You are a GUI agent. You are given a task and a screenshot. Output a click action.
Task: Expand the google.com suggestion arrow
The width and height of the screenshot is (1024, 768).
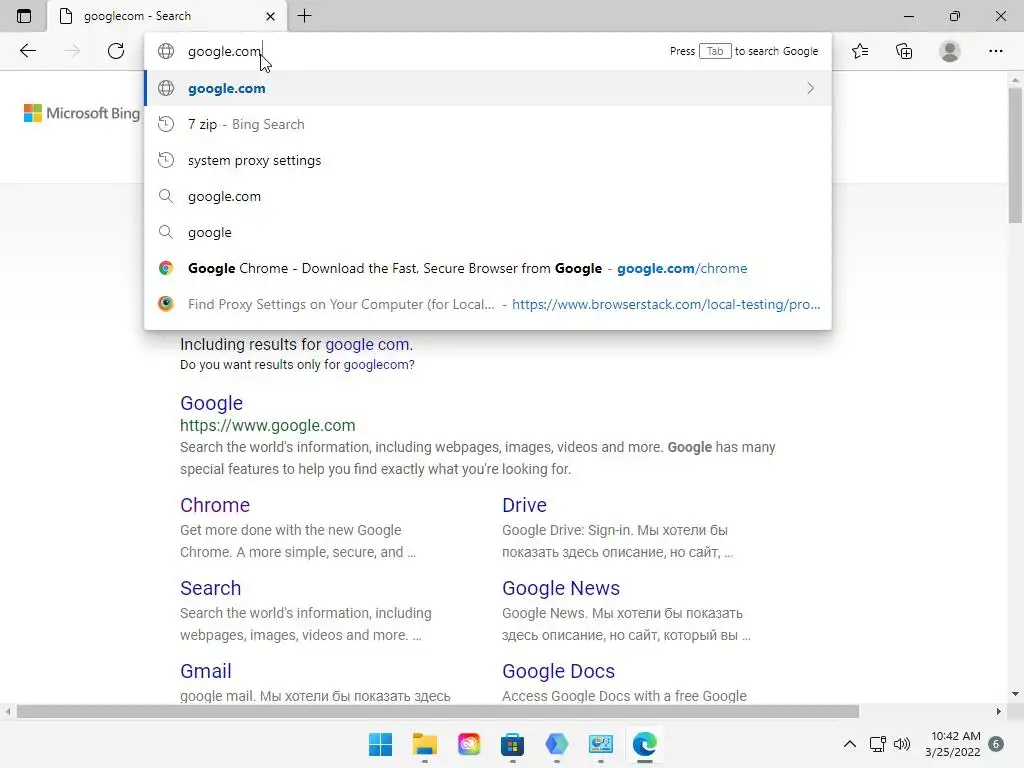(x=810, y=88)
